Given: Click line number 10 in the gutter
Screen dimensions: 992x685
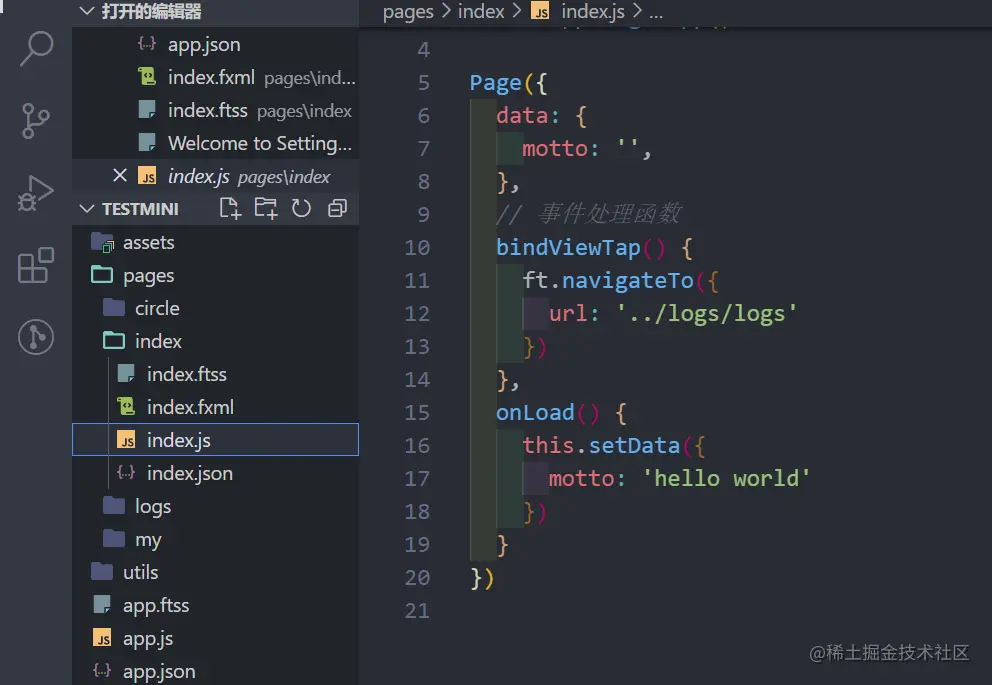Looking at the screenshot, I should (417, 247).
